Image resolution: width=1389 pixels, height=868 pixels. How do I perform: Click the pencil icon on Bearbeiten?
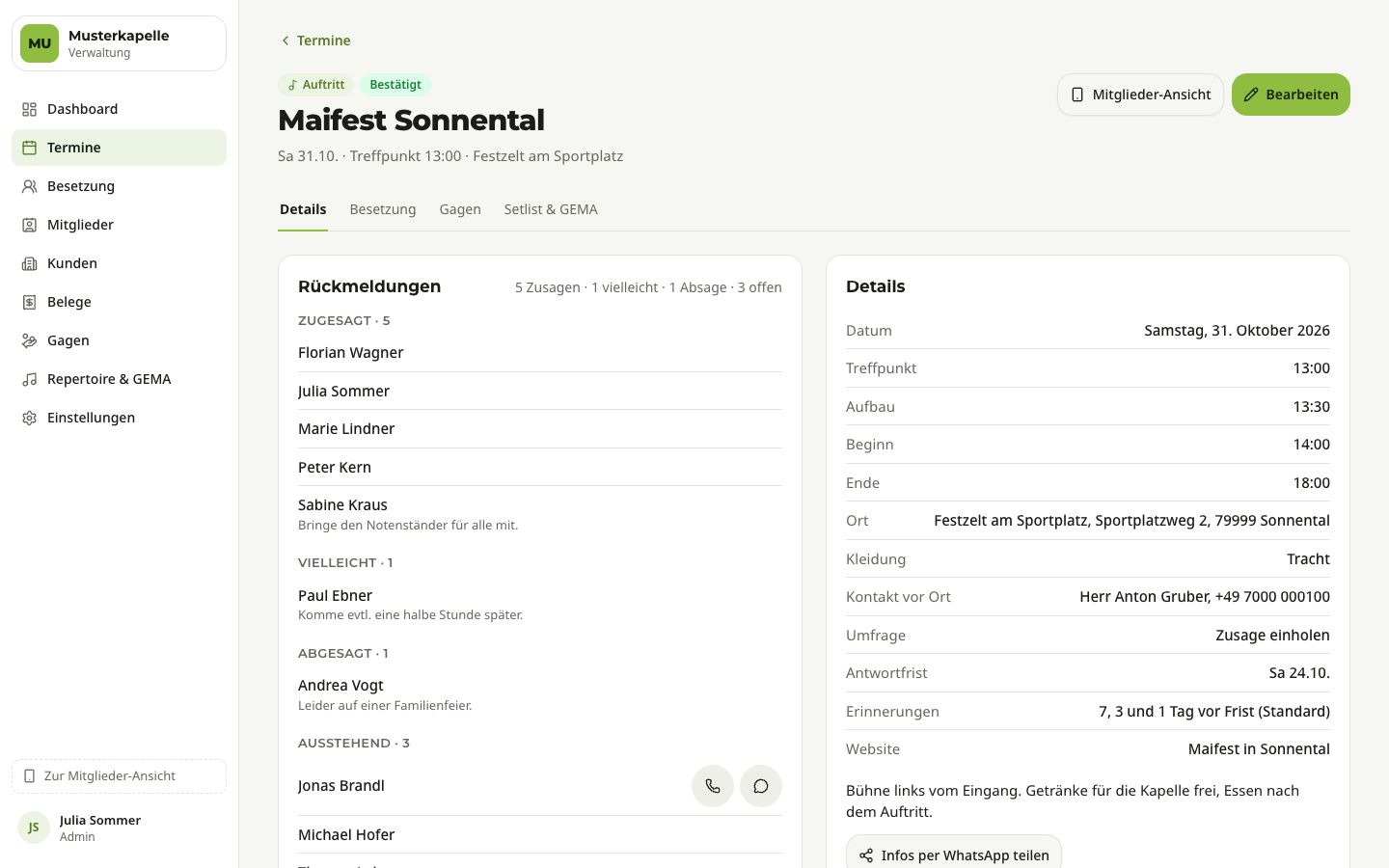pyautogui.click(x=1251, y=95)
